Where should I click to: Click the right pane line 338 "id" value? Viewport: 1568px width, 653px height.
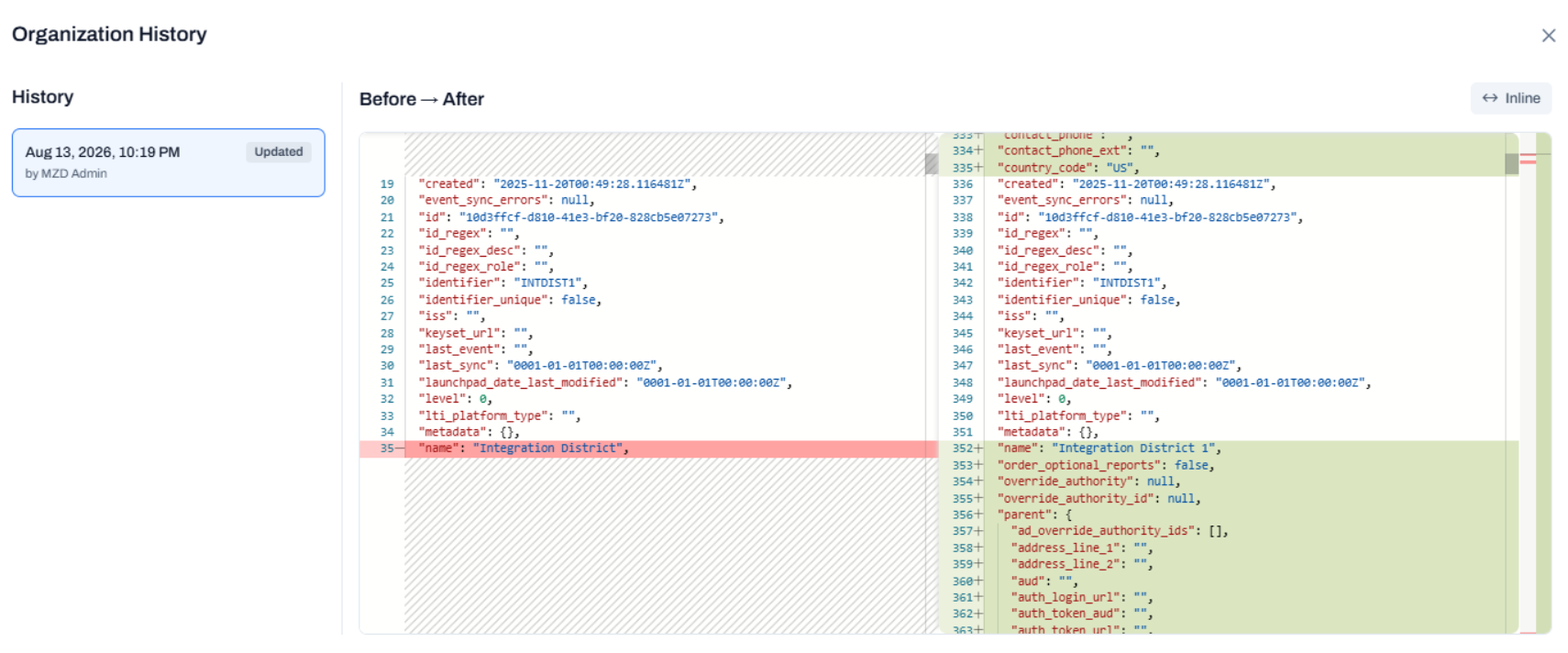pos(1166,217)
